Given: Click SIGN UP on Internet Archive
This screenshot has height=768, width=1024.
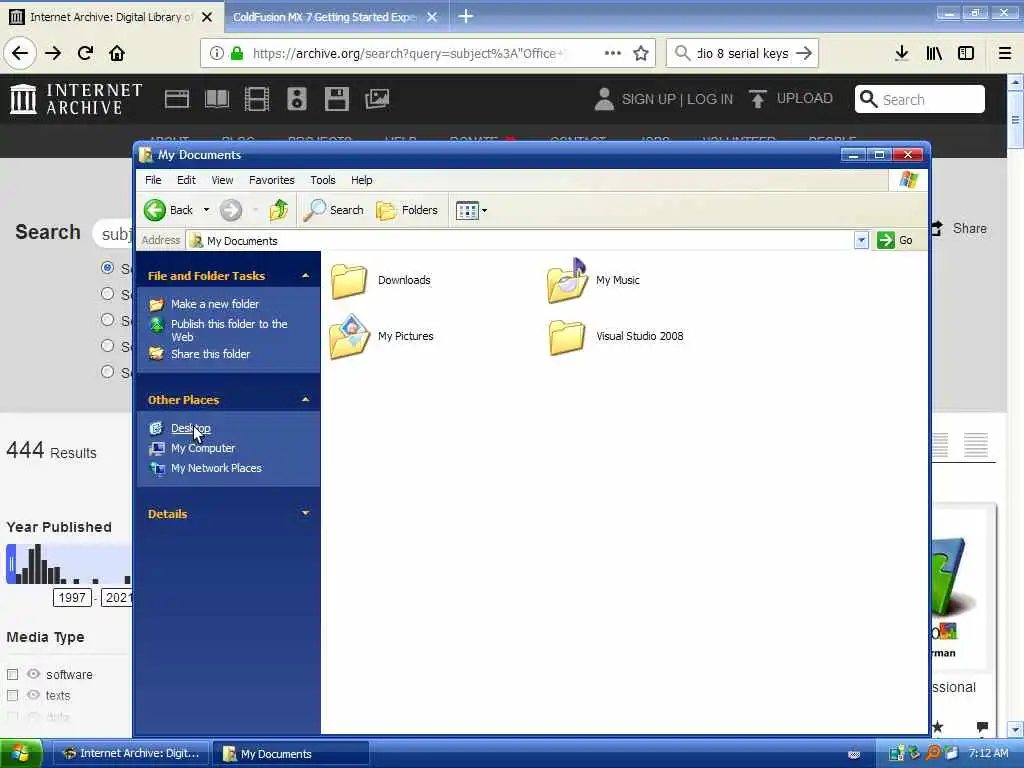Looking at the screenshot, I should tap(648, 99).
